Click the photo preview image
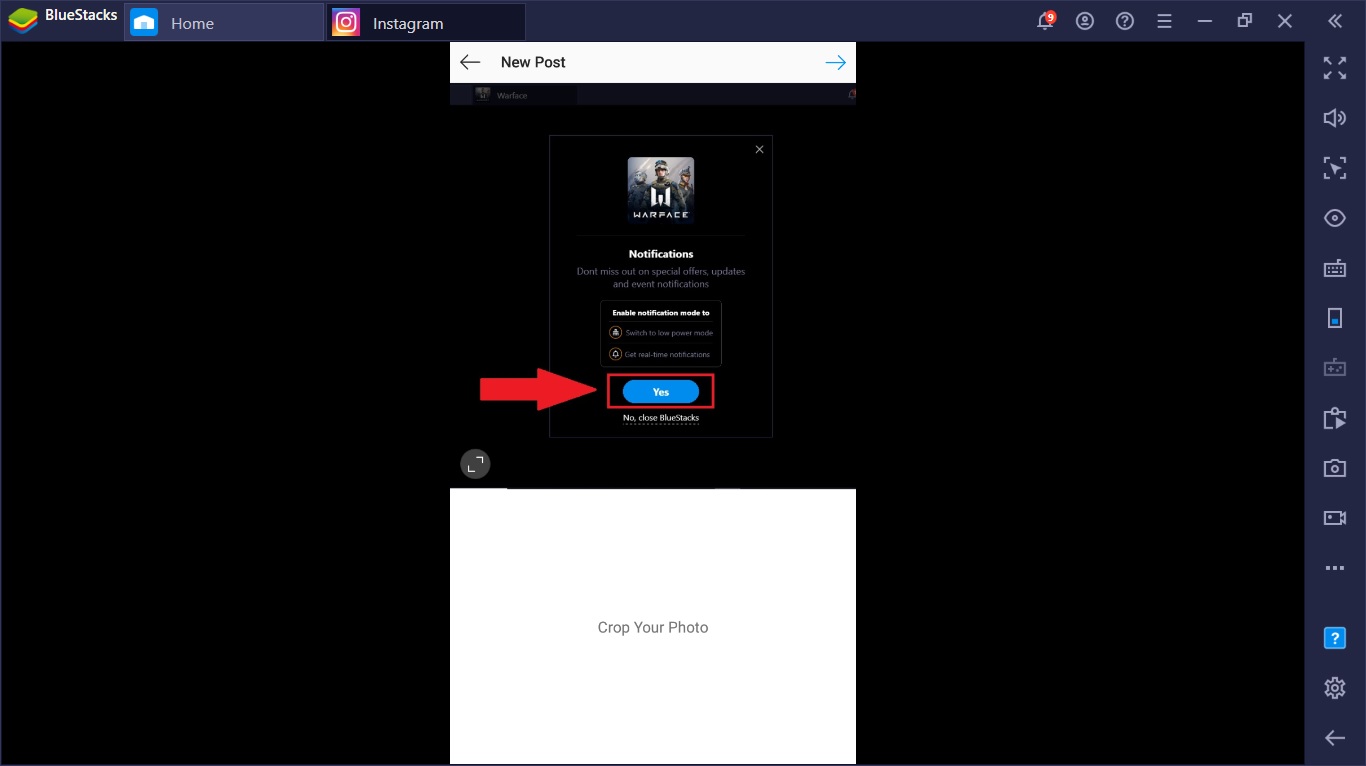 653,285
